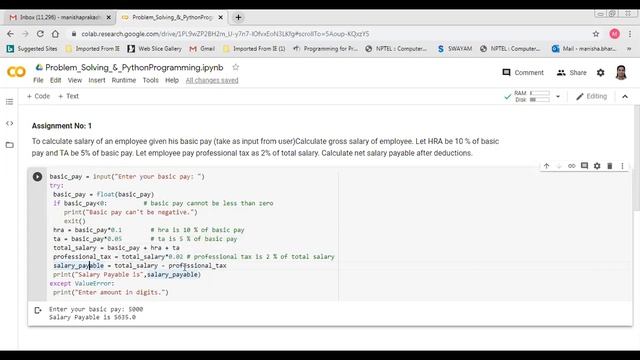This screenshot has height=360, width=640.
Task: Bookmark this page star icon
Action: click(596, 34)
